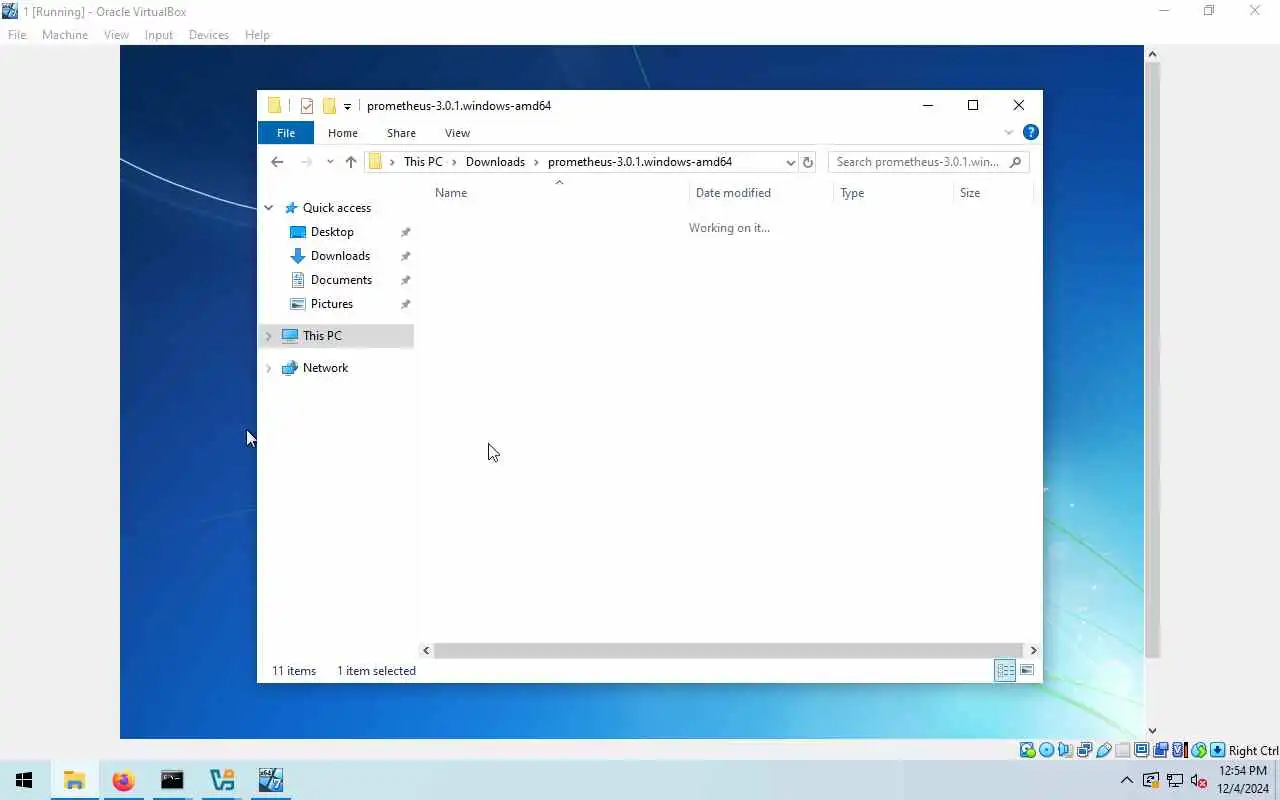The image size is (1280, 800).
Task: Switch to Details view layout
Action: 1005,671
